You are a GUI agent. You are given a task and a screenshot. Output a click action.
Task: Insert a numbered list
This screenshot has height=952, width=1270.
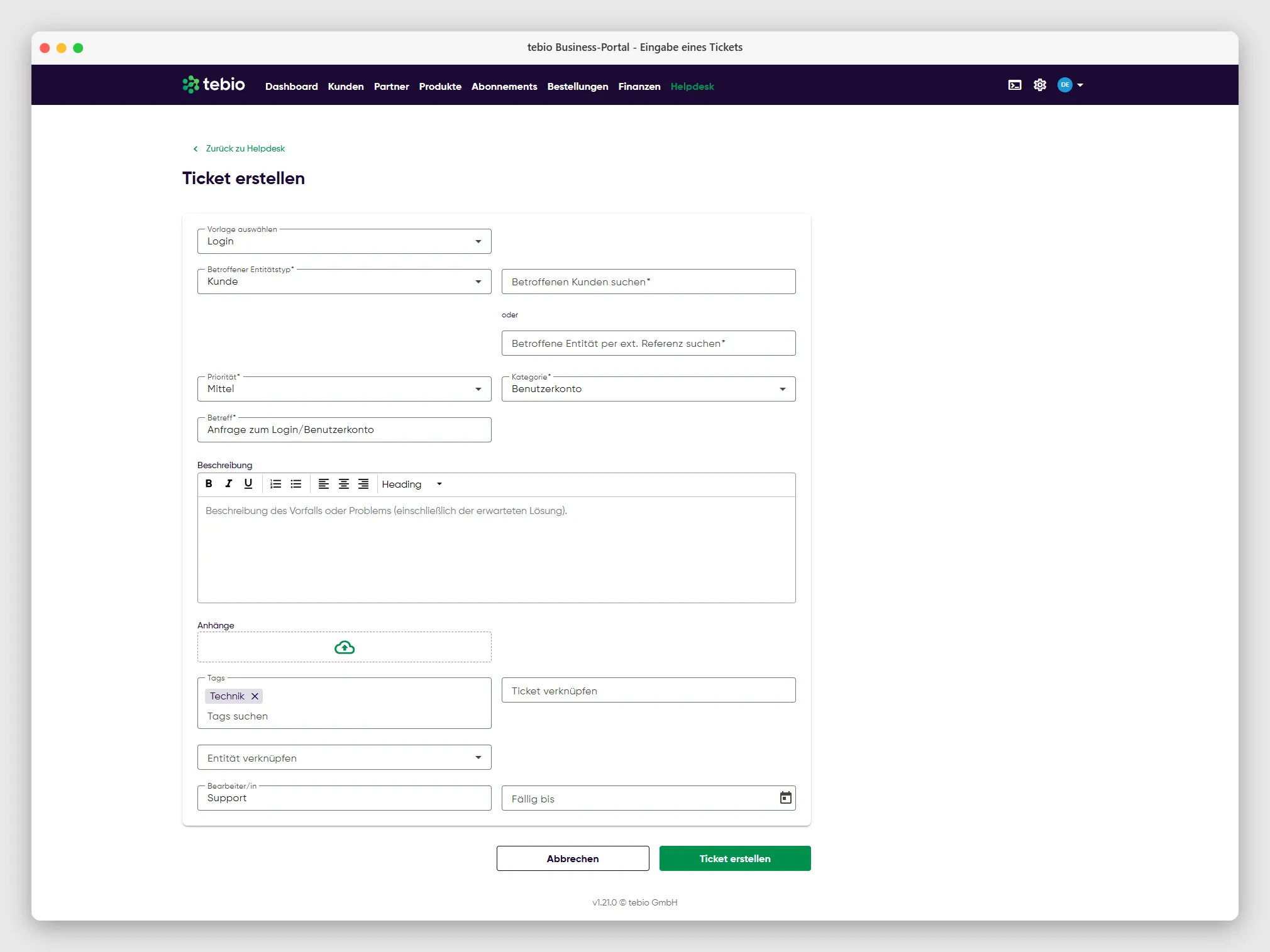275,484
